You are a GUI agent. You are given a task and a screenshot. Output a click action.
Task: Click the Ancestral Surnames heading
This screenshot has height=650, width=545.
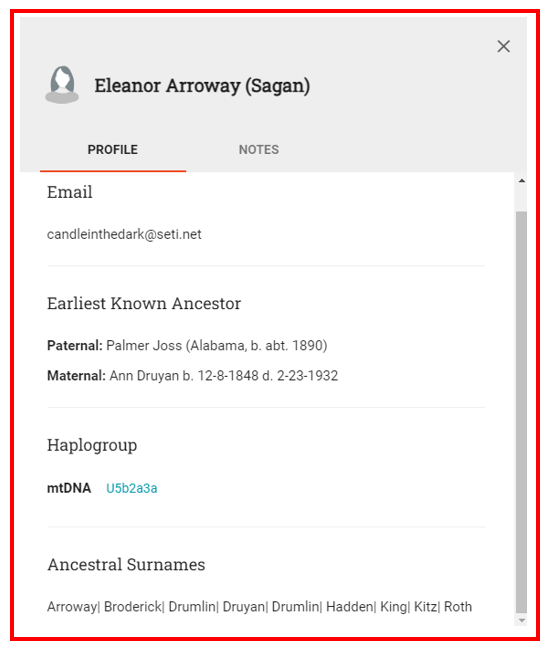click(x=126, y=565)
